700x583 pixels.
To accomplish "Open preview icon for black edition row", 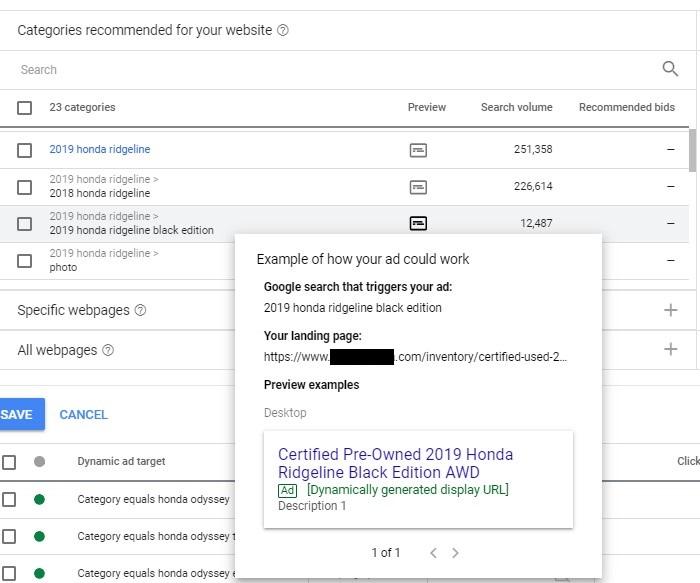I will point(418,223).
